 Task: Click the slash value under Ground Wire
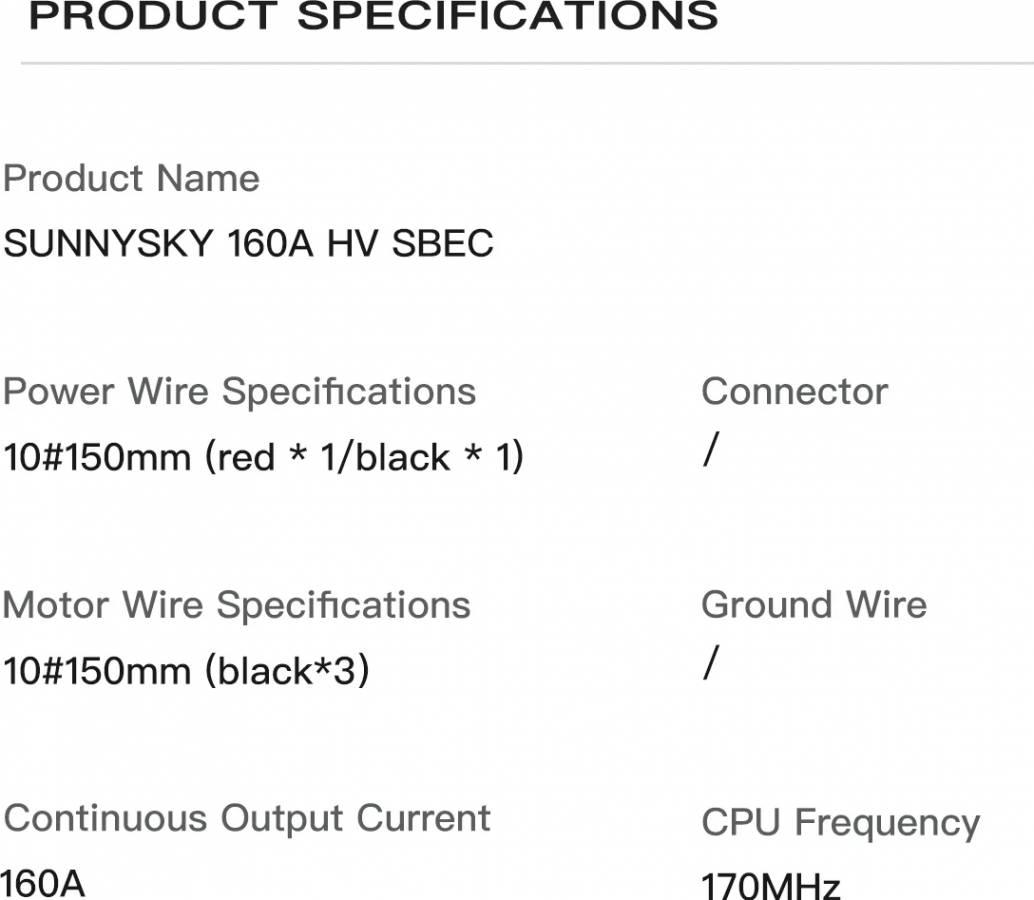click(x=710, y=662)
